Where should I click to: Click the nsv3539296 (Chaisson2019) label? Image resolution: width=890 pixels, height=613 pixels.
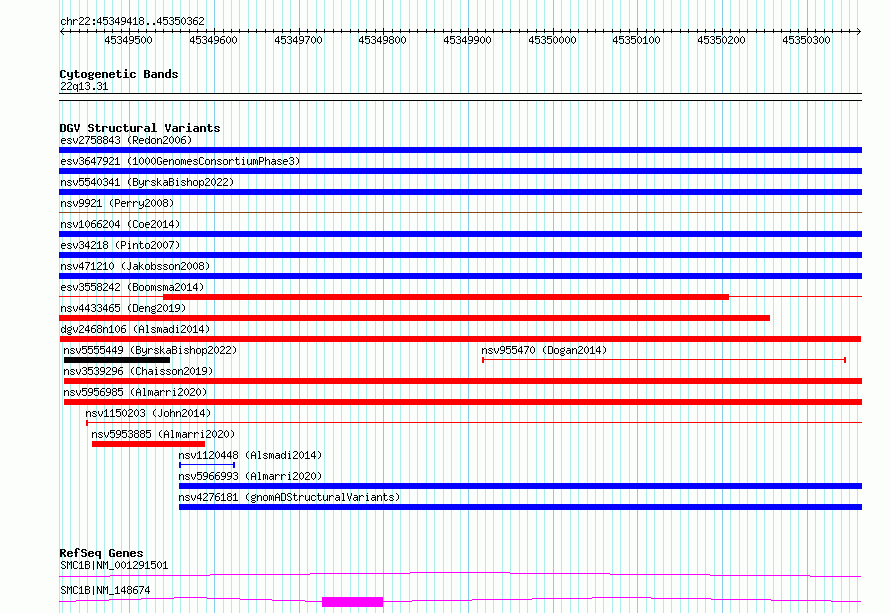(x=138, y=371)
